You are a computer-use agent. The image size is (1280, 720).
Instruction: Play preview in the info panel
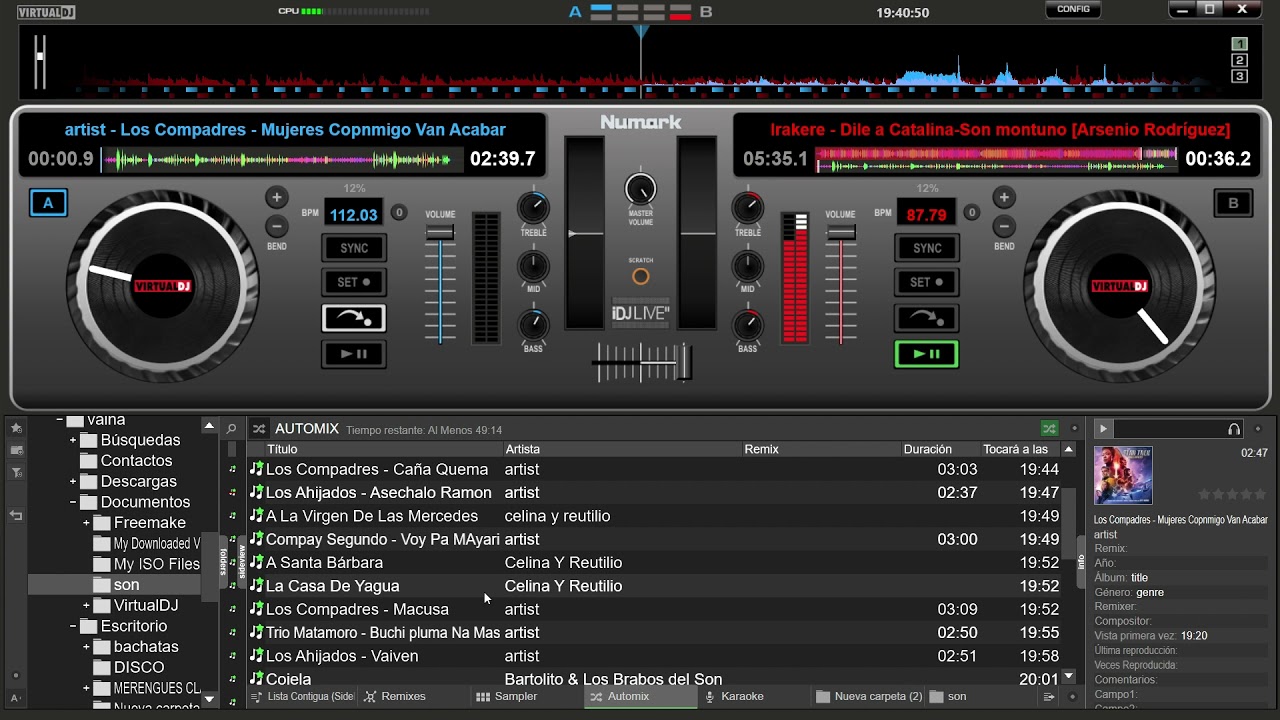pyautogui.click(x=1103, y=429)
